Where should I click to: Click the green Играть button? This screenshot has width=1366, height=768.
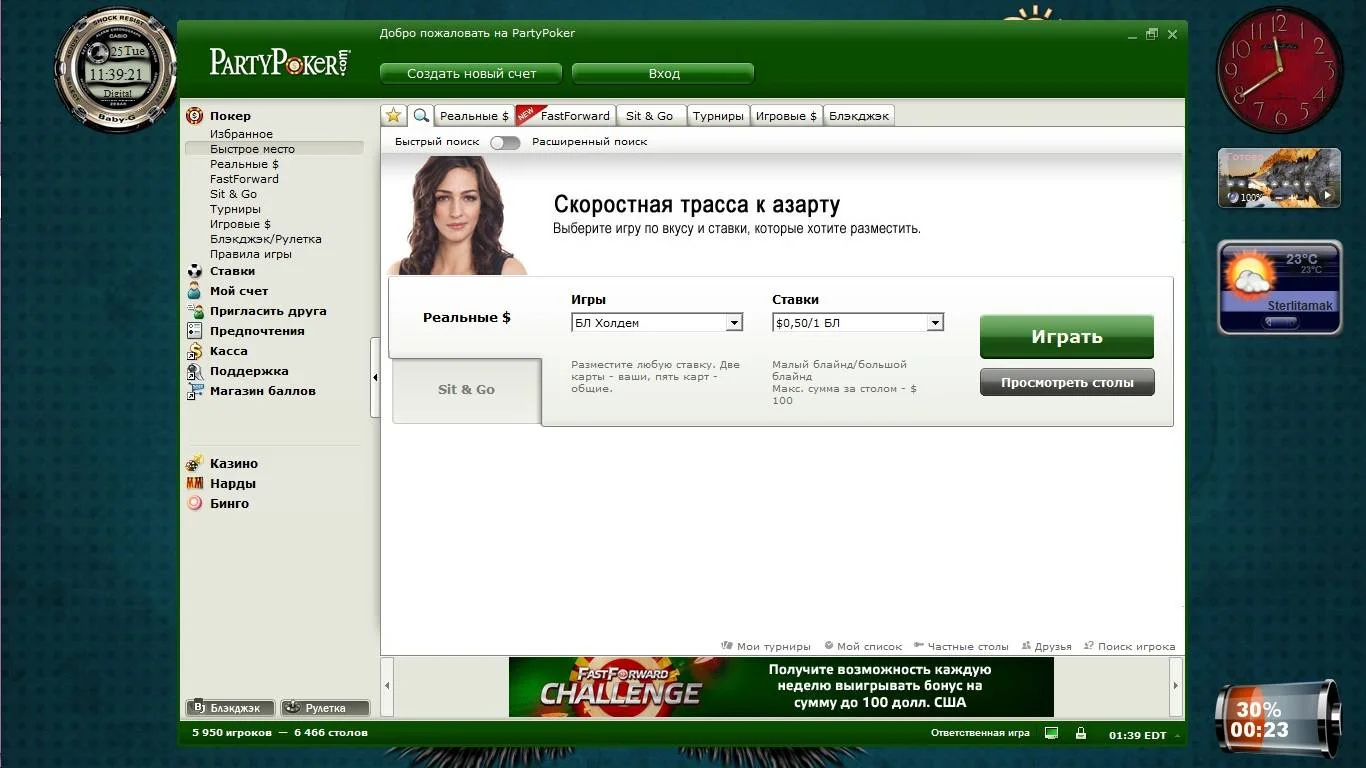click(x=1067, y=337)
